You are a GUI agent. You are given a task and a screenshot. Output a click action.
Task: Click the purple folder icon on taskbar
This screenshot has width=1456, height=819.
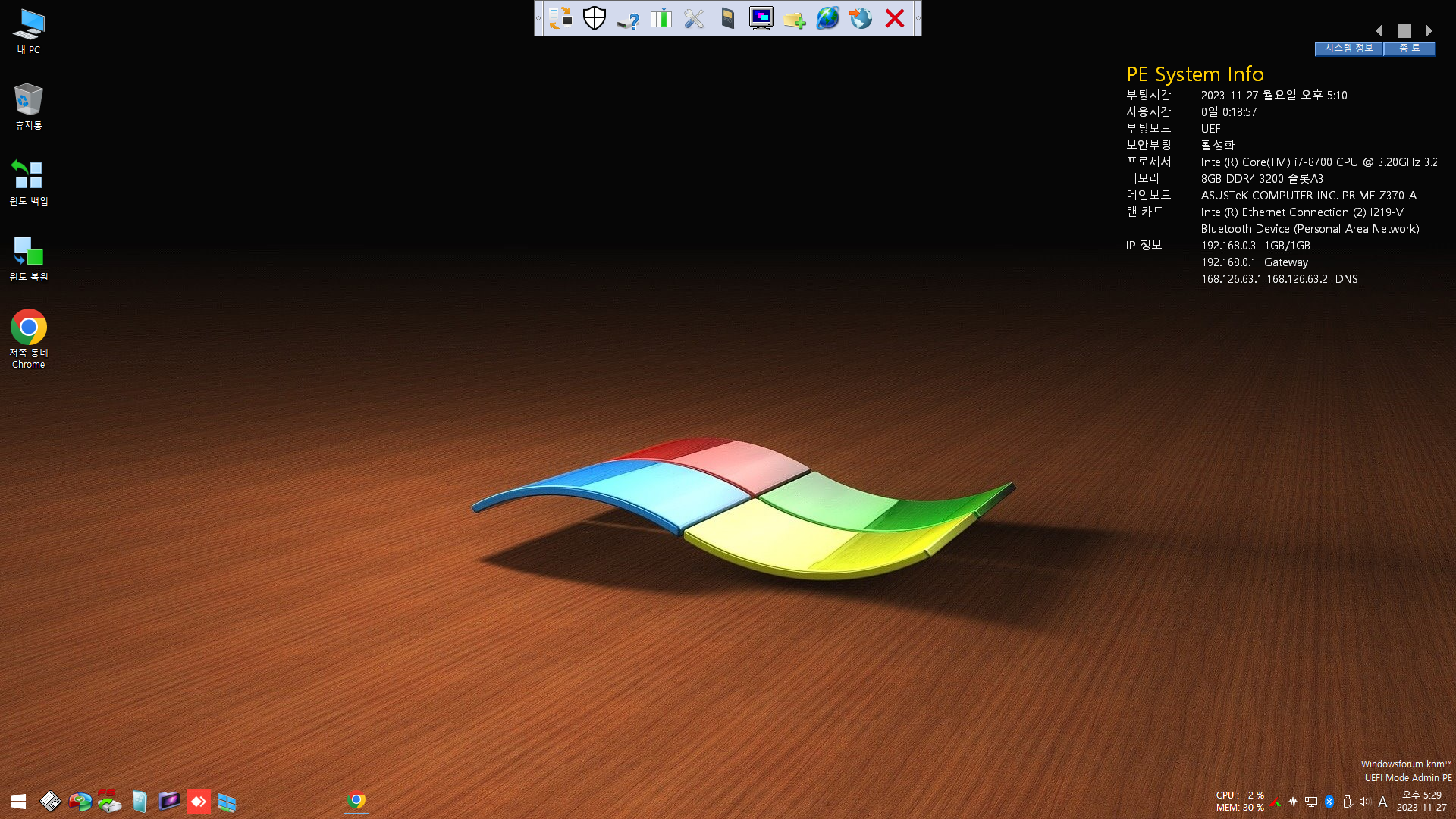(x=168, y=802)
